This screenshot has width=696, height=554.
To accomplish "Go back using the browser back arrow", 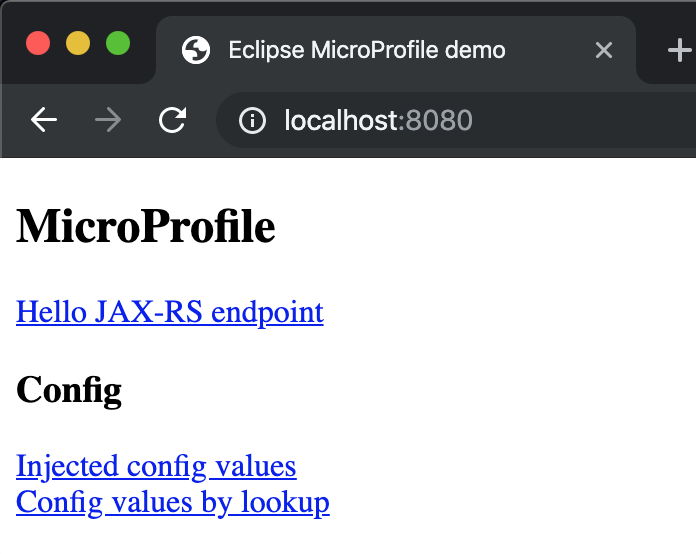I will point(44,120).
